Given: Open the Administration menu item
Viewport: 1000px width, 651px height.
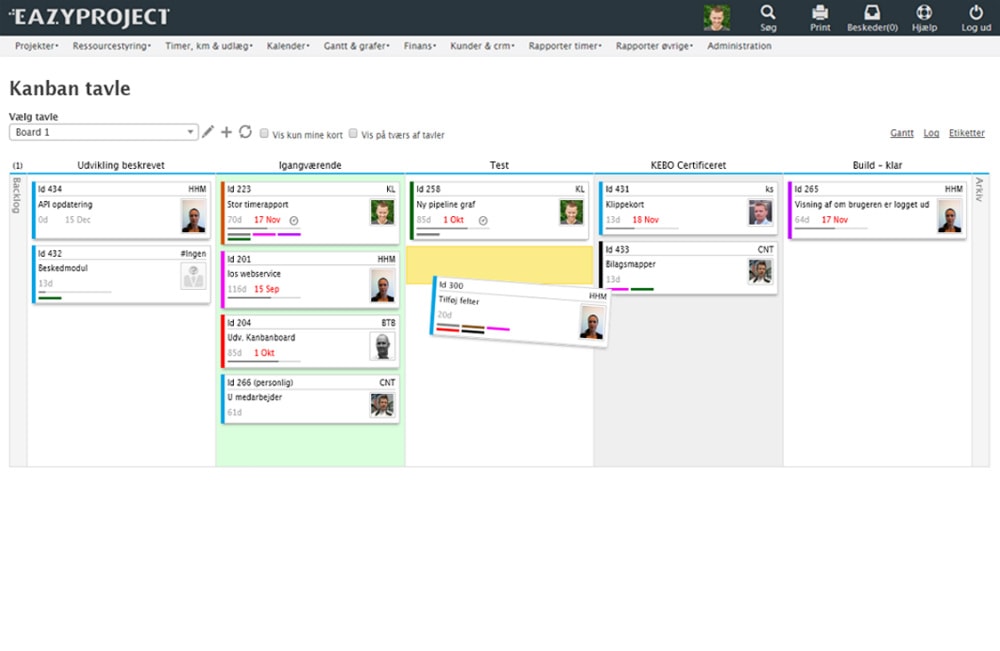Looking at the screenshot, I should click(x=739, y=46).
